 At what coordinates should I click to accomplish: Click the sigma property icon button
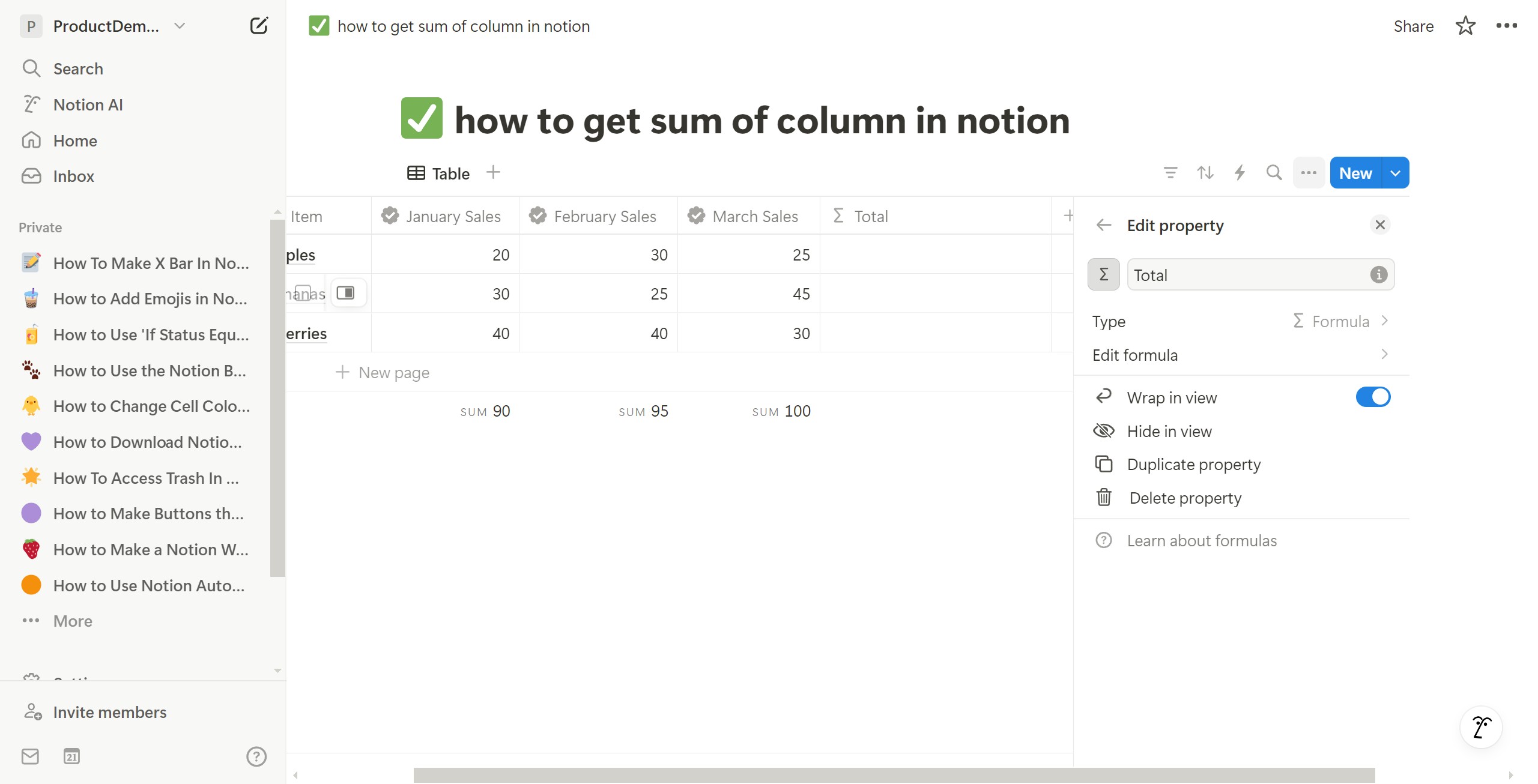tap(1104, 275)
